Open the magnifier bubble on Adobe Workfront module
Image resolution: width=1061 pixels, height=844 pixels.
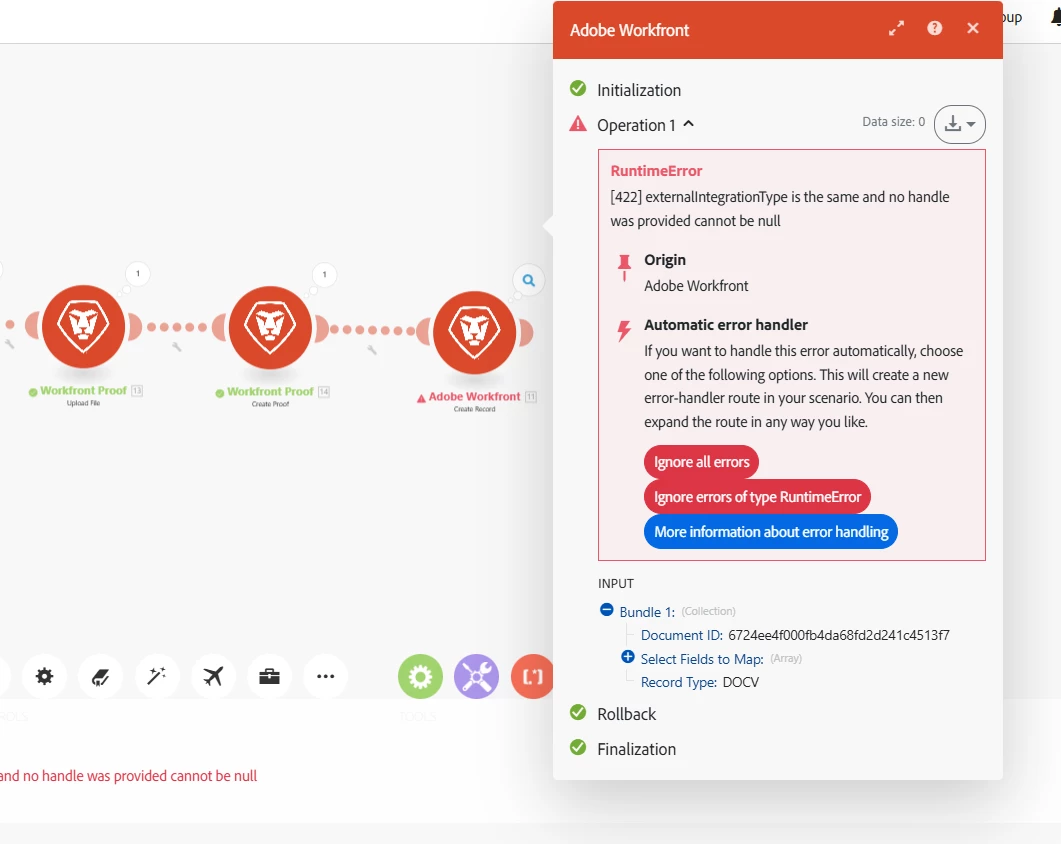pyautogui.click(x=528, y=280)
